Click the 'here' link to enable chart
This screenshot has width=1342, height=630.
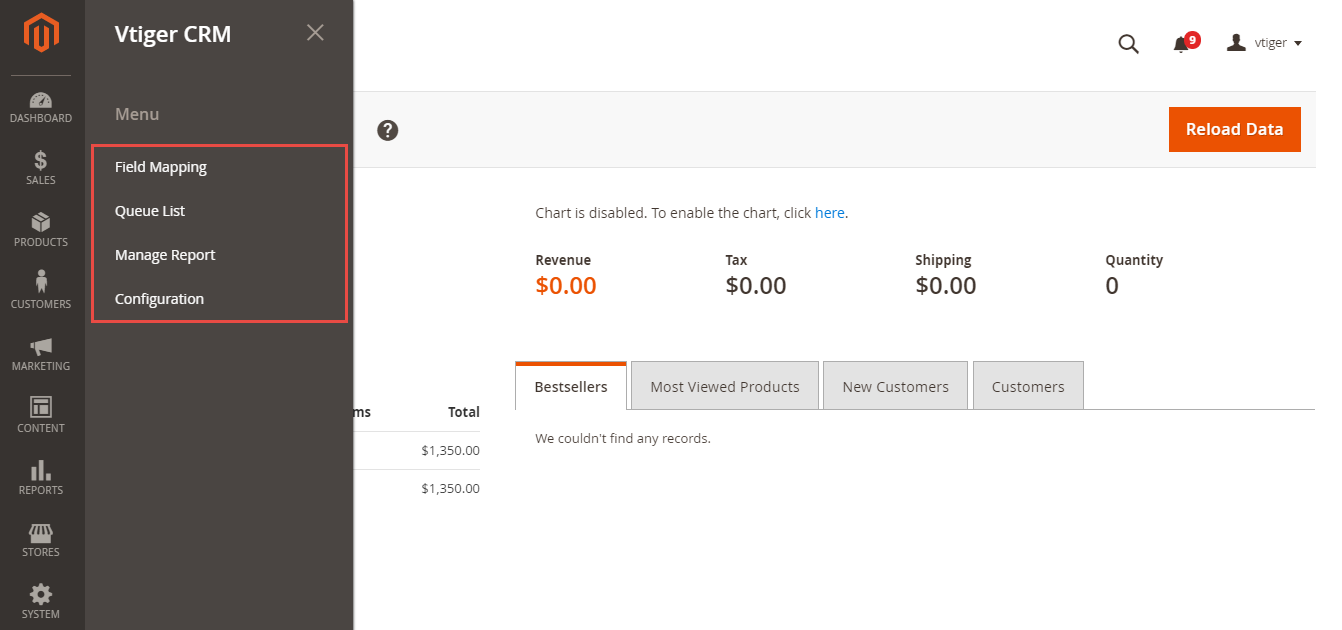coord(829,213)
